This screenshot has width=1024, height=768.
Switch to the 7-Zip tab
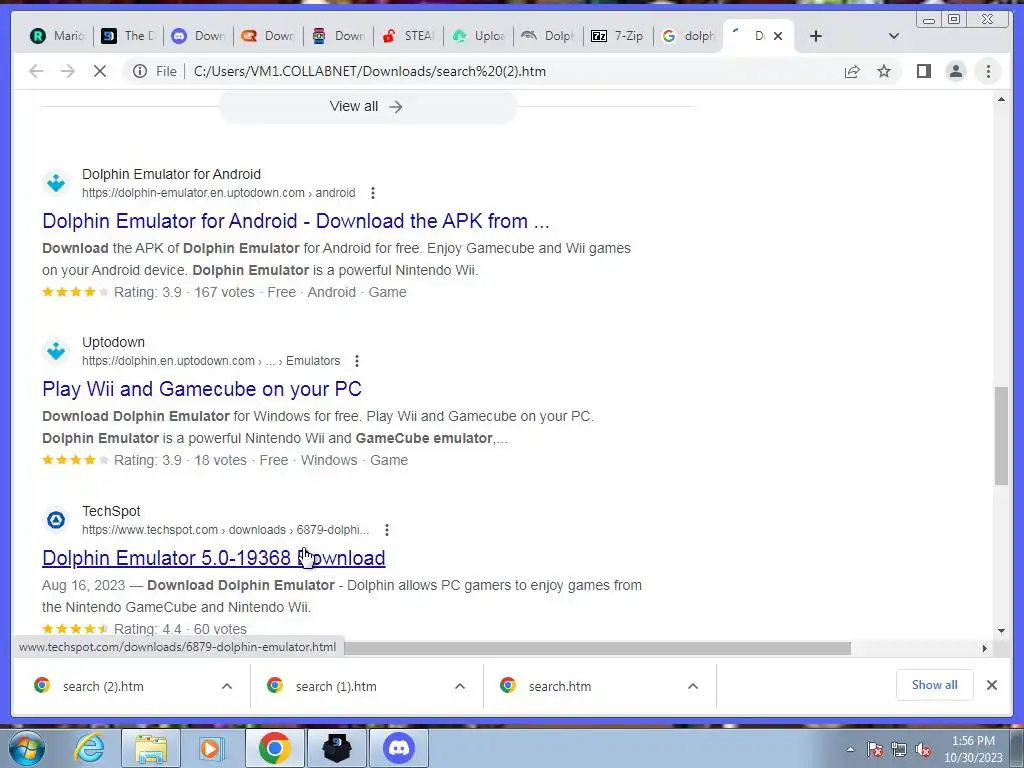pyautogui.click(x=618, y=36)
